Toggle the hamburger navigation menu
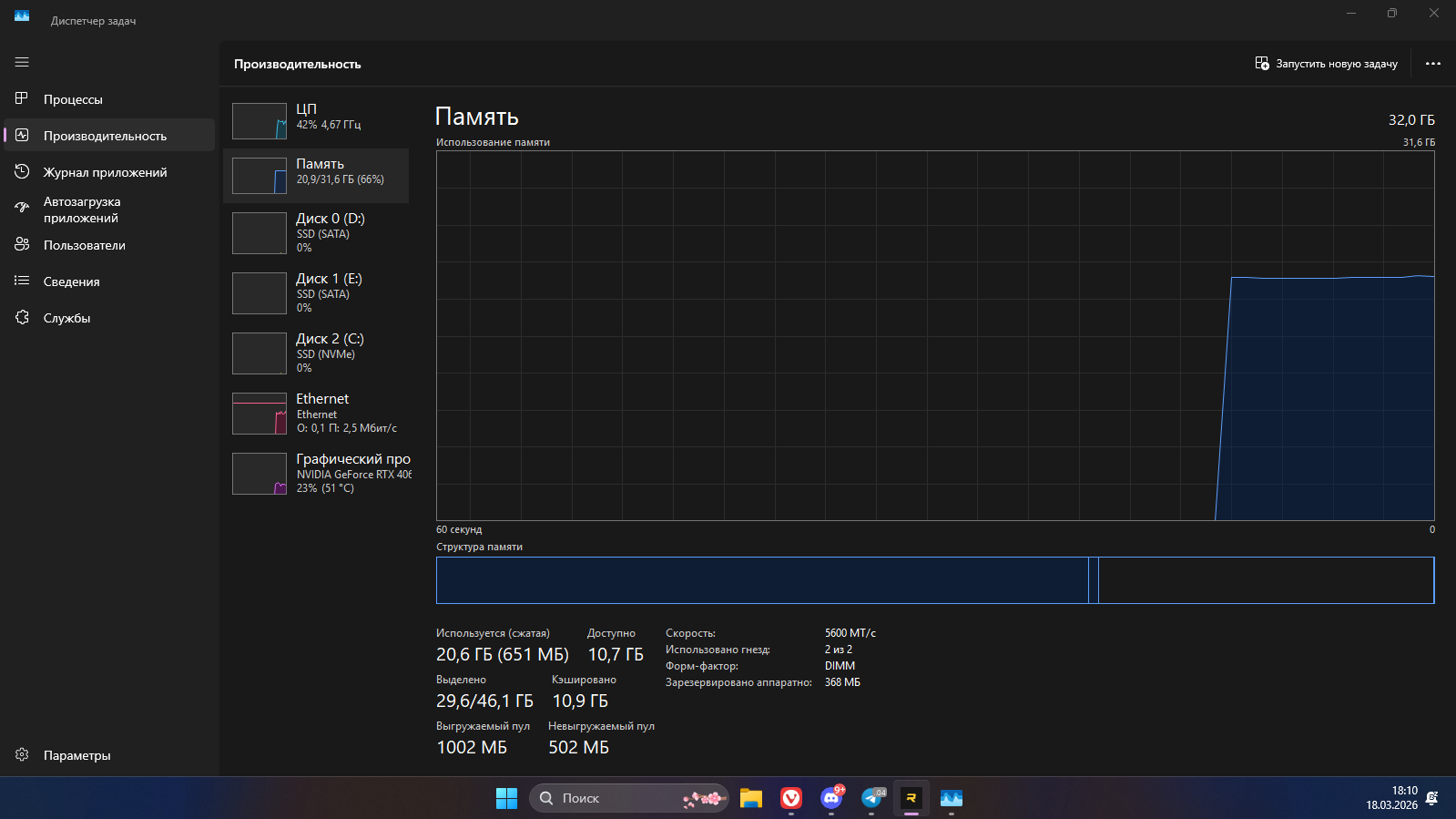1456x819 pixels. (x=22, y=62)
